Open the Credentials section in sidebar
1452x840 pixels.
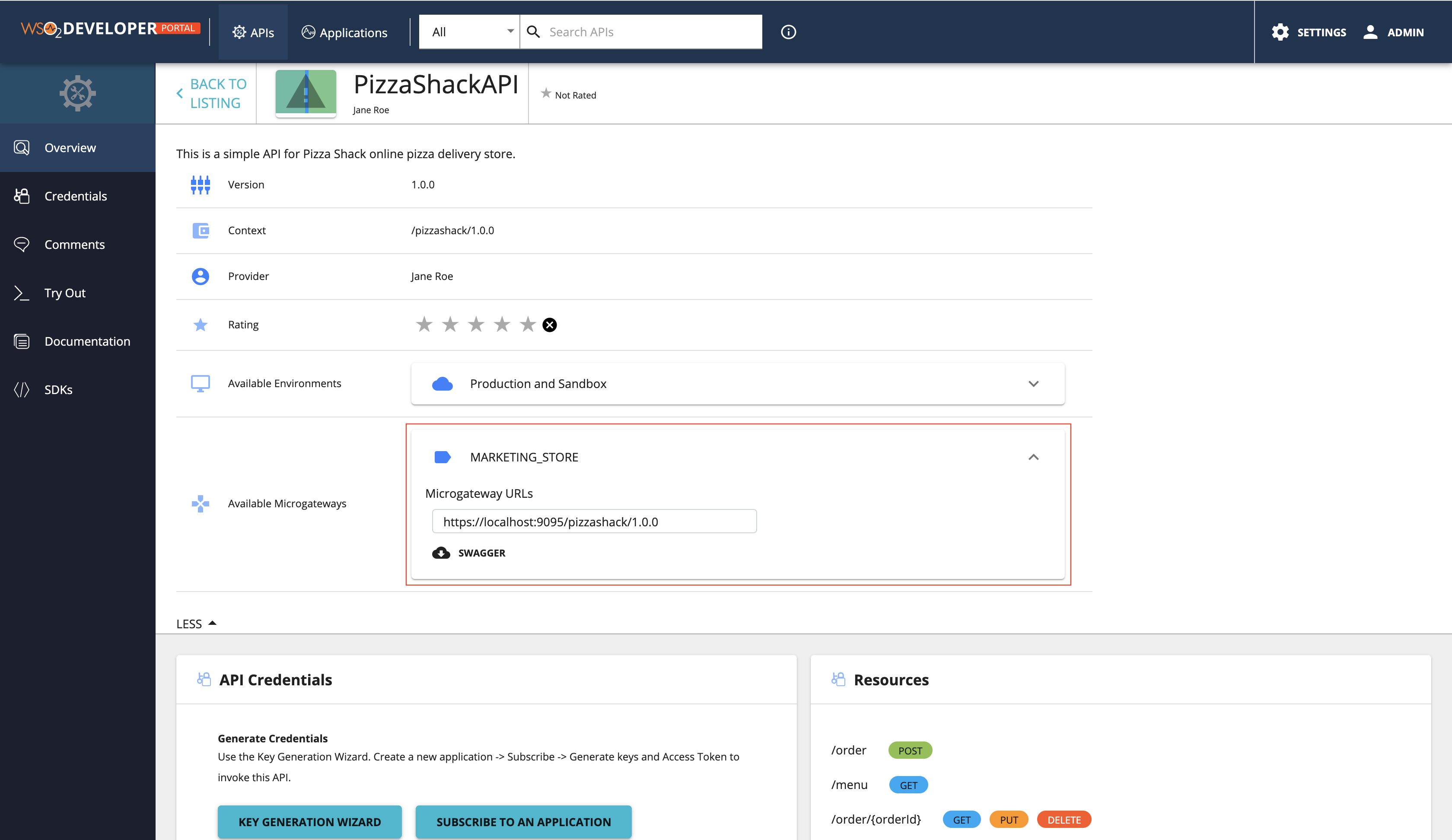[75, 196]
